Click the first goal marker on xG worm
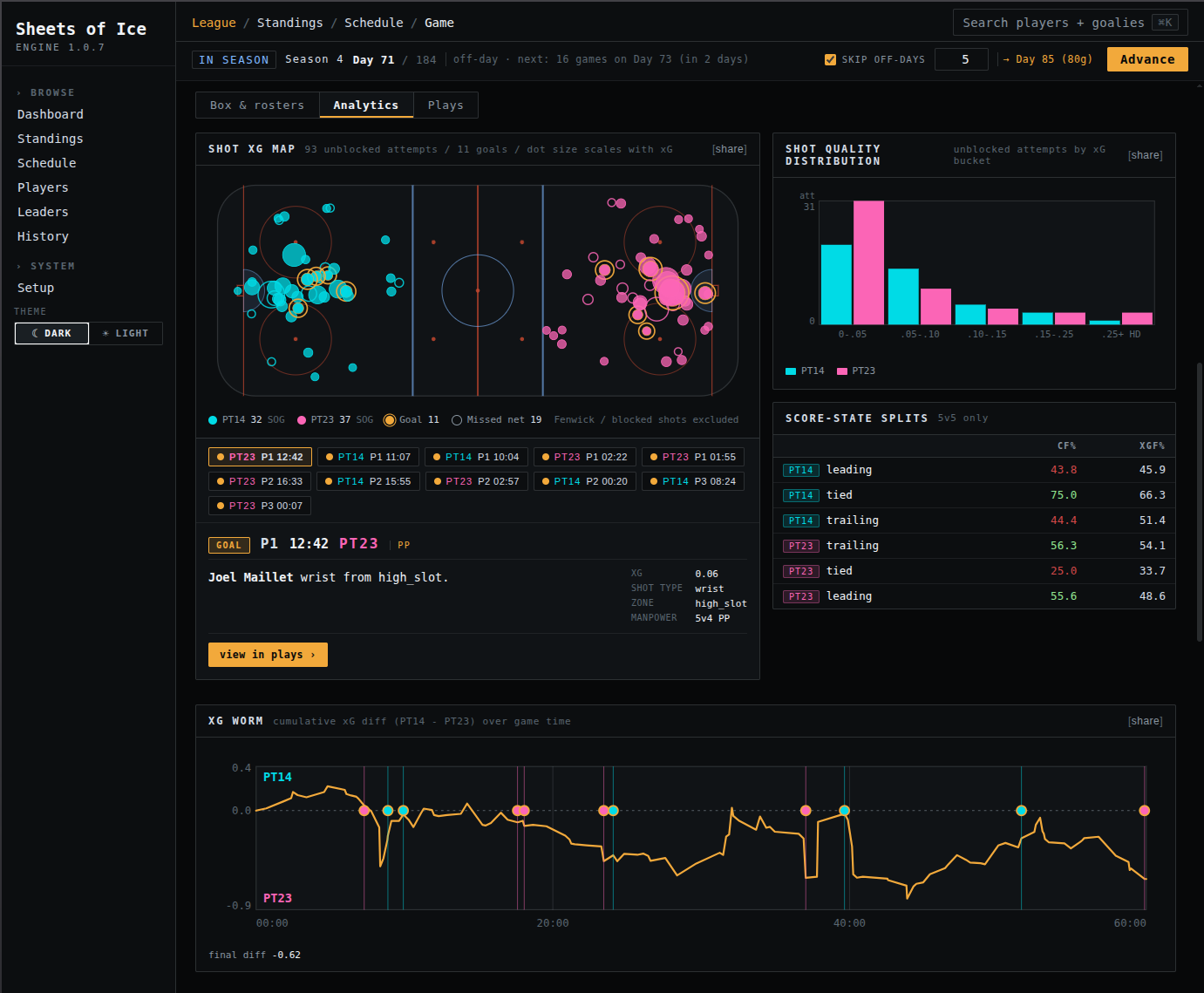Image resolution: width=1204 pixels, height=993 pixels. (364, 811)
